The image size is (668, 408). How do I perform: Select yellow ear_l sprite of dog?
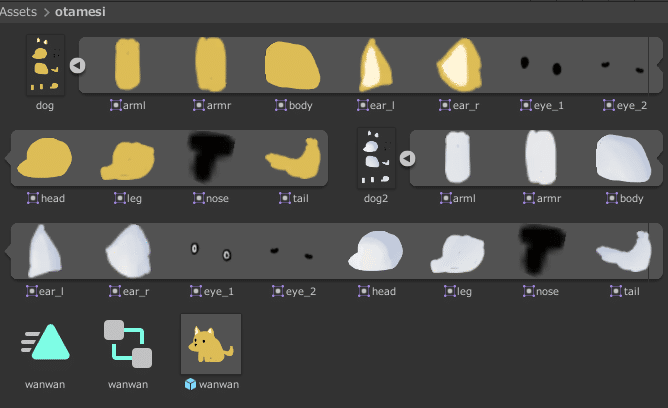(x=375, y=65)
